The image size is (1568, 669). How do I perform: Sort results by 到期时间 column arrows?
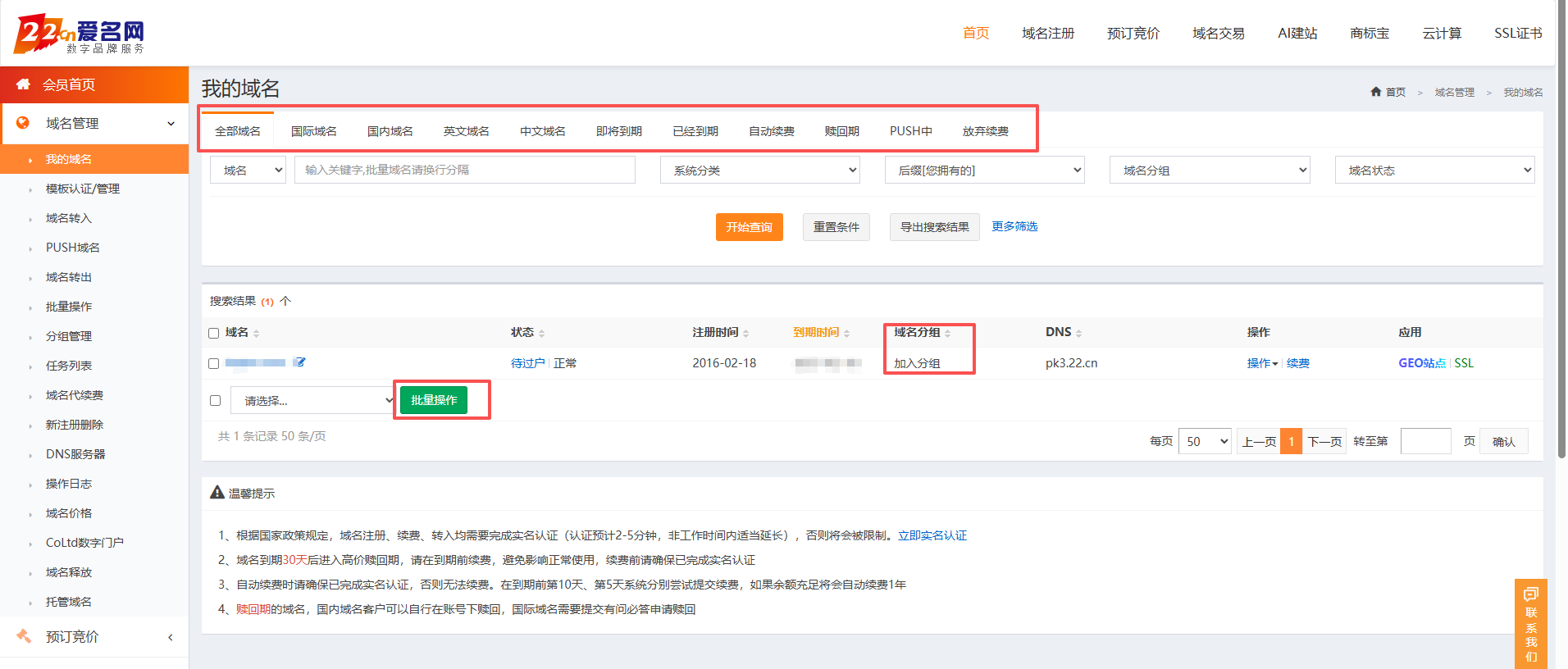pos(846,333)
